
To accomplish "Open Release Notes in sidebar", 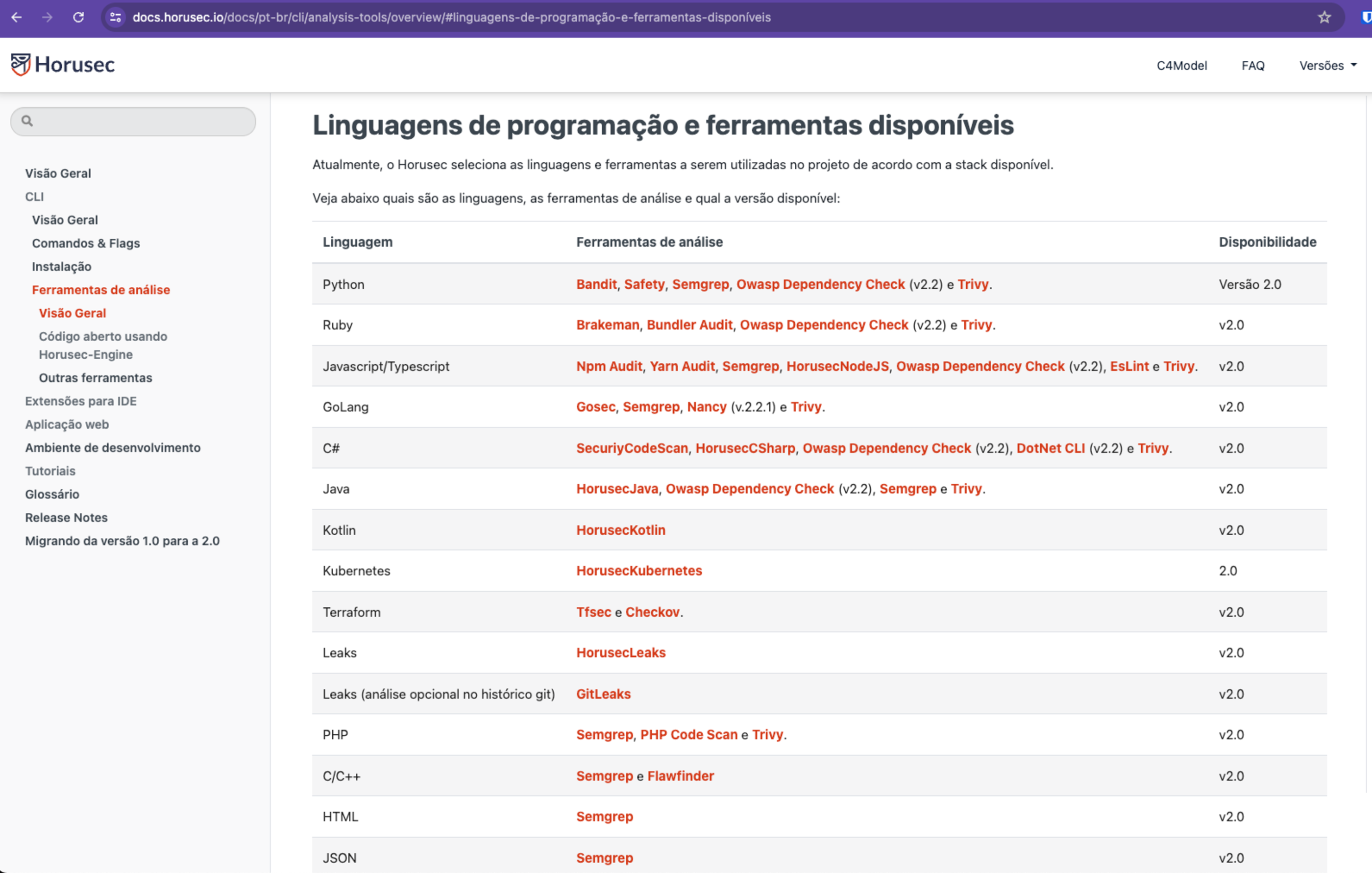I will 66,518.
